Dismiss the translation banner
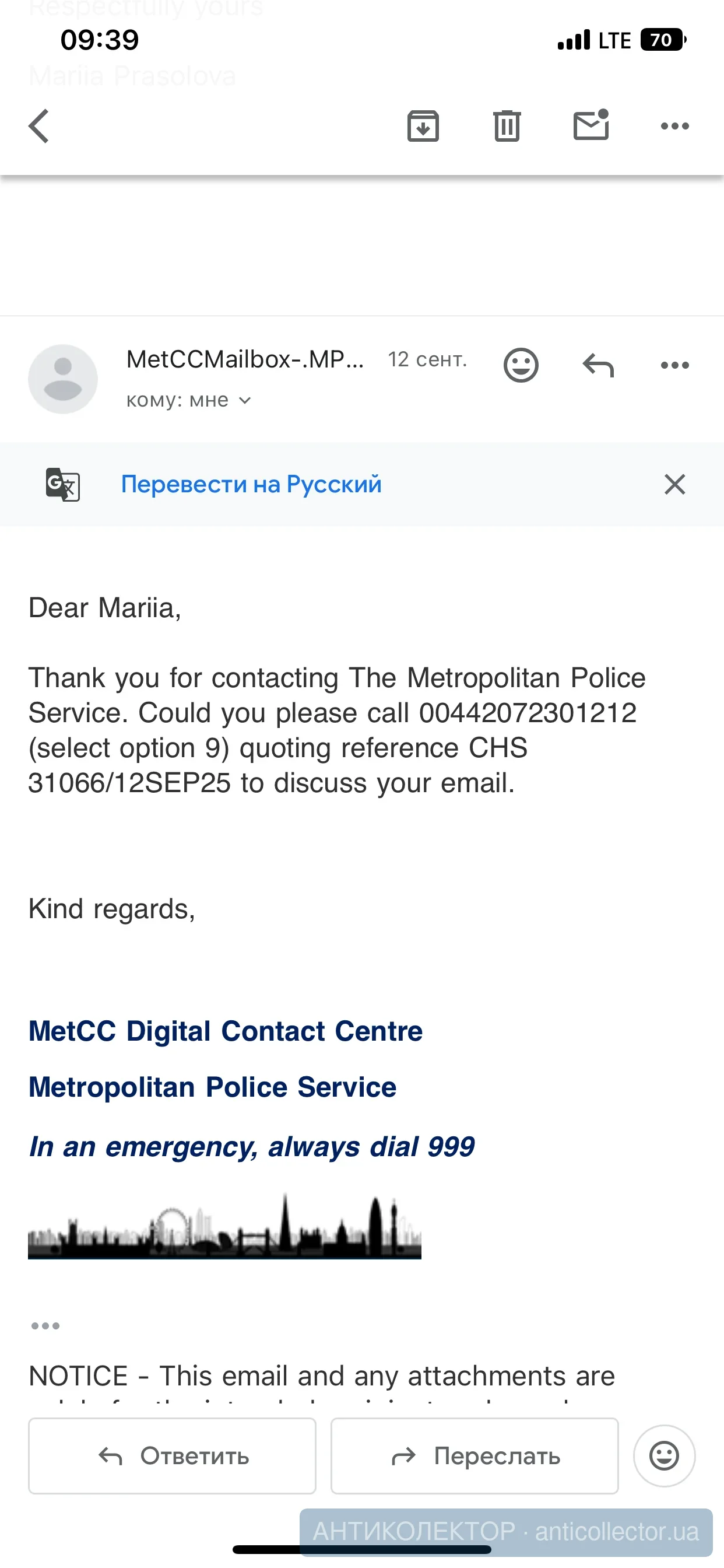Image resolution: width=724 pixels, height=1568 pixels. tap(674, 485)
